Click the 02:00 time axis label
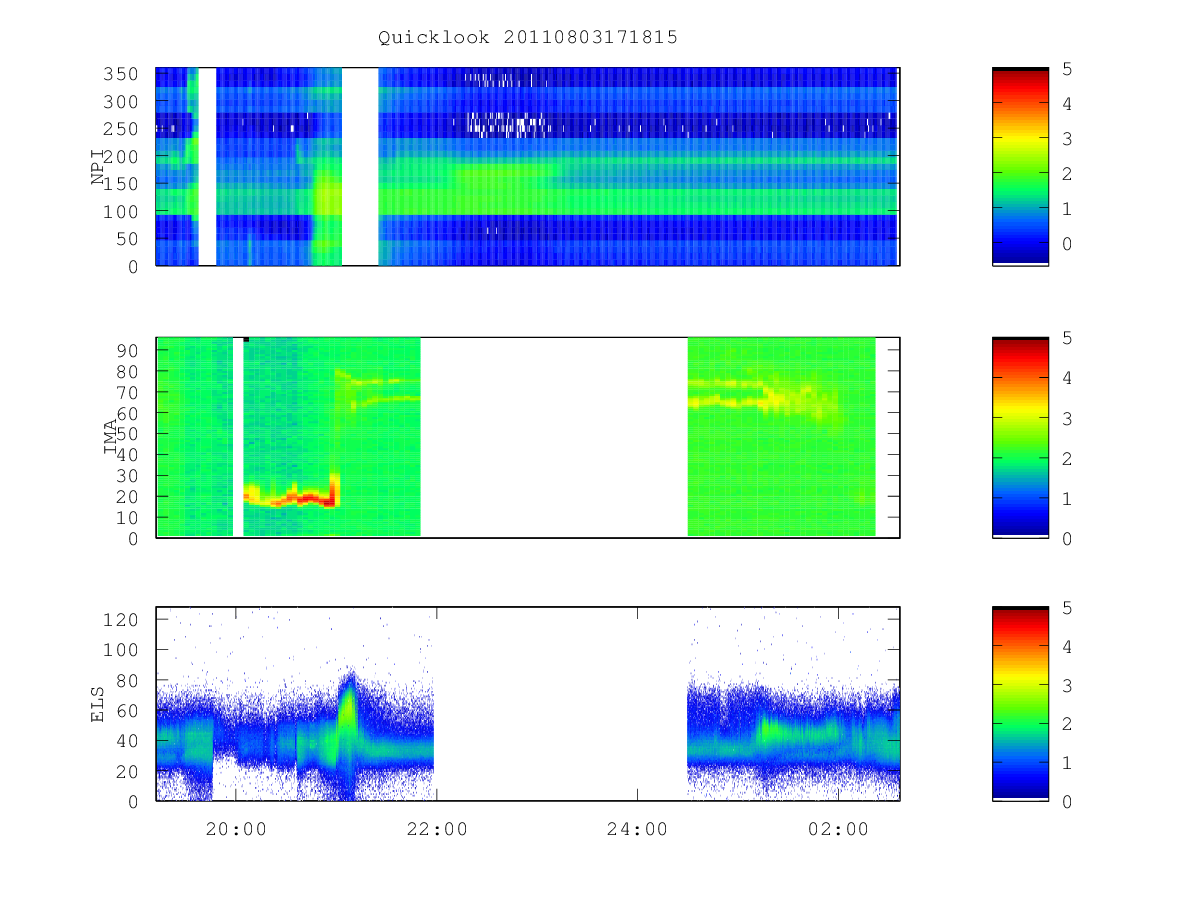Image resolution: width=1200 pixels, height=900 pixels. tap(838, 828)
